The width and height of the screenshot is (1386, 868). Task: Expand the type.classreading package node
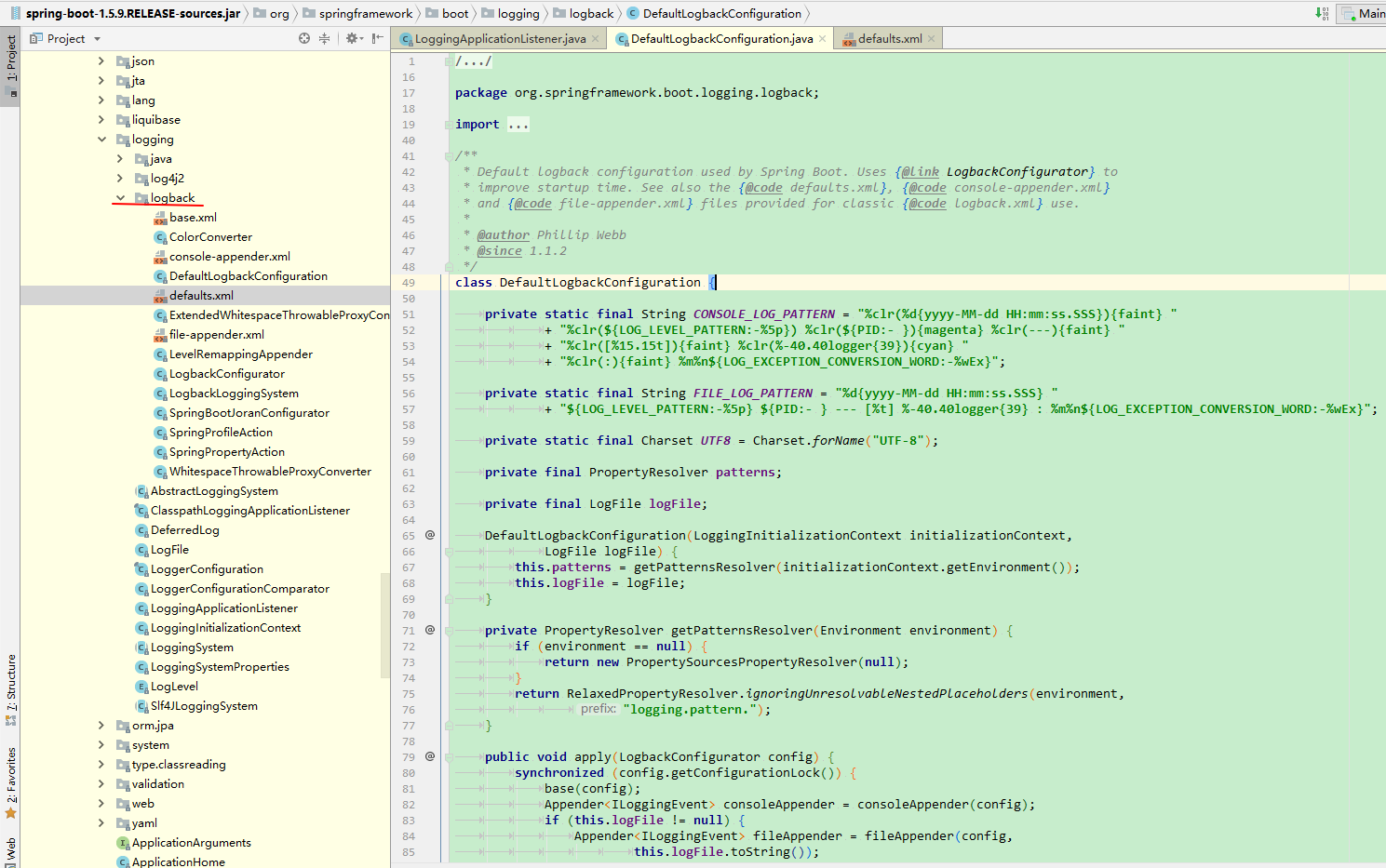tap(101, 764)
